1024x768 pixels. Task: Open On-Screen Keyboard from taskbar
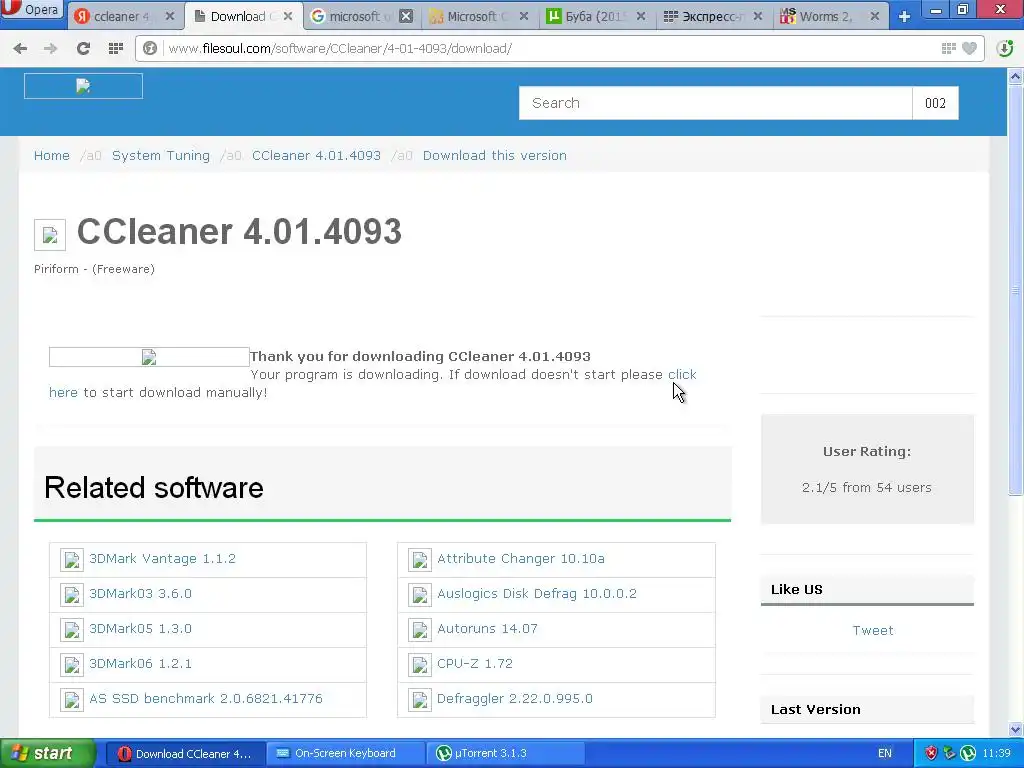pos(345,754)
